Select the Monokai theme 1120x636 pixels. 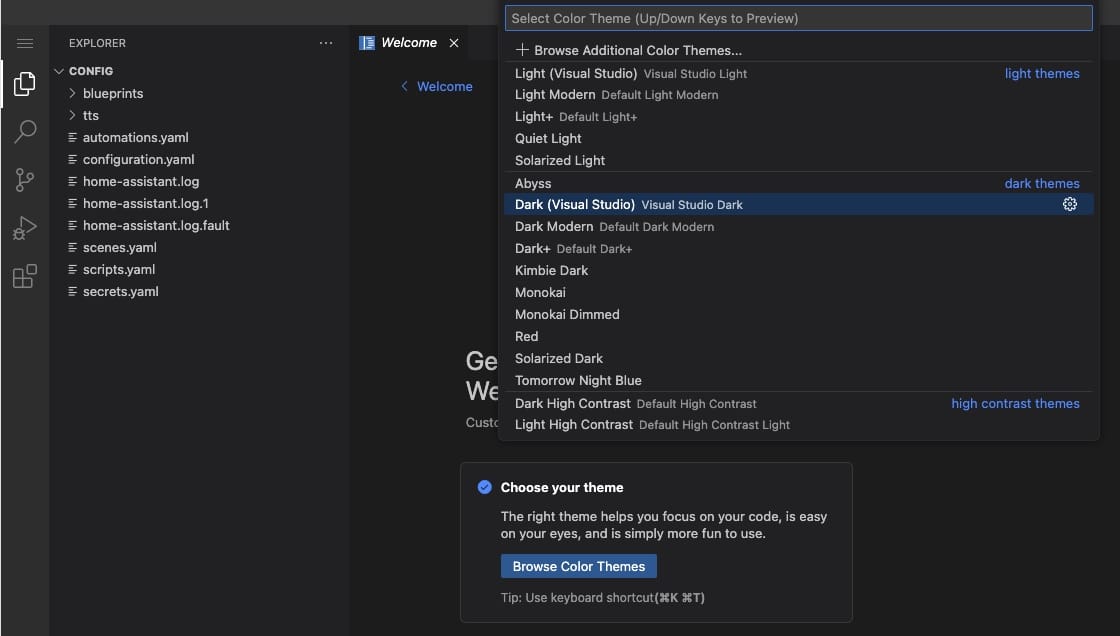pos(799,292)
